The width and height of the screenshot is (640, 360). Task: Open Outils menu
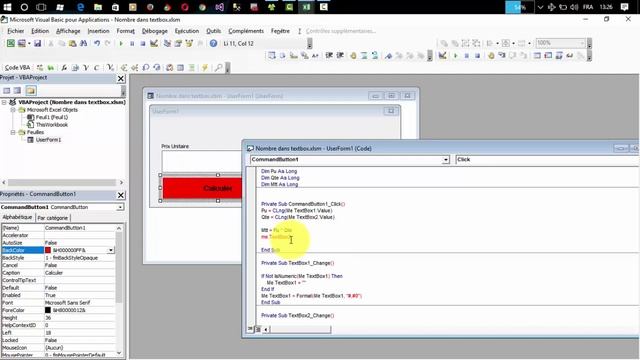point(213,31)
